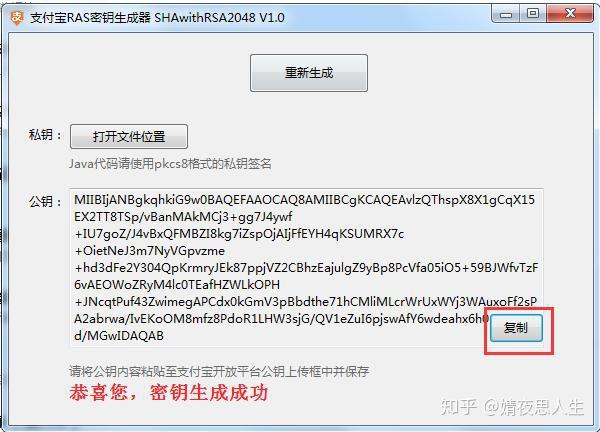Close the key generator window

pos(570,14)
